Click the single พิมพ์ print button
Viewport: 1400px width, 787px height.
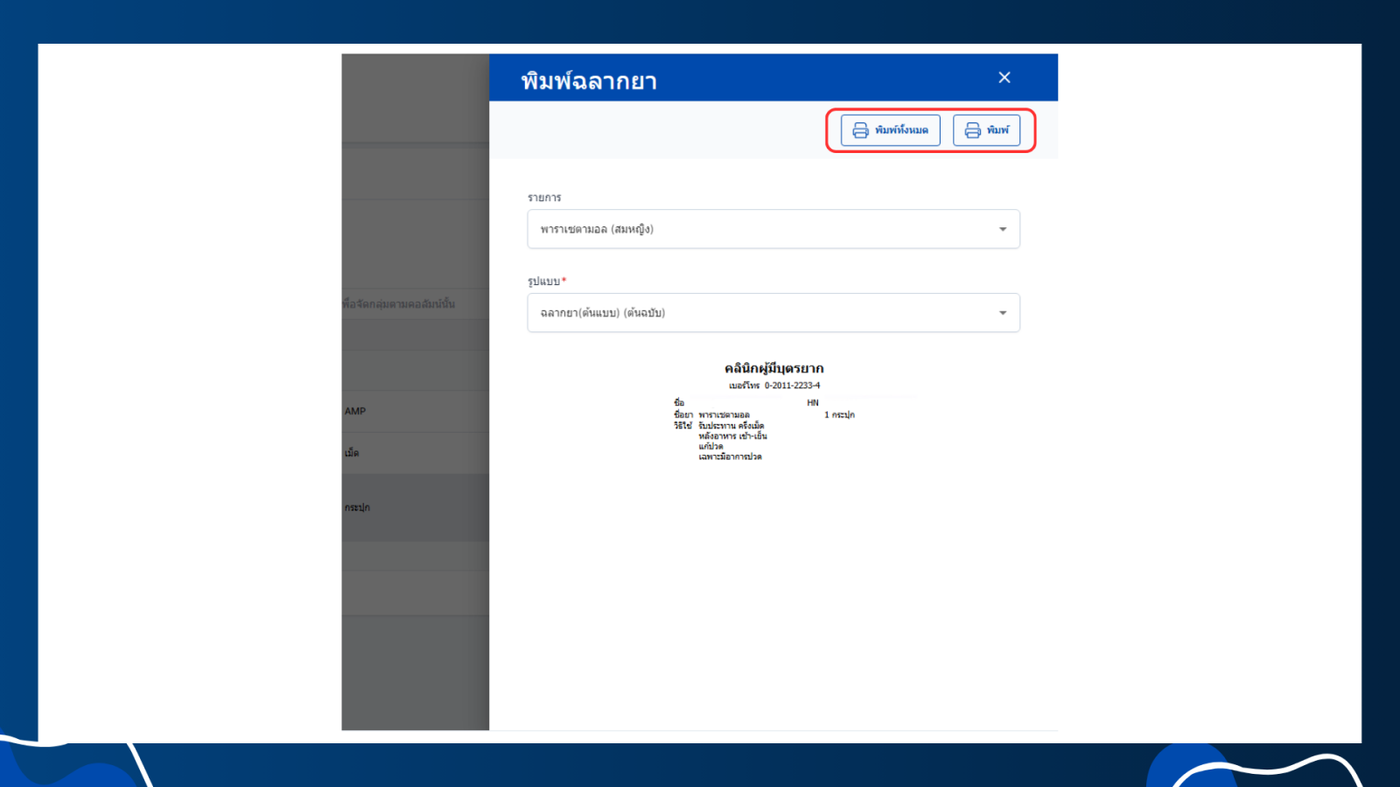986,130
